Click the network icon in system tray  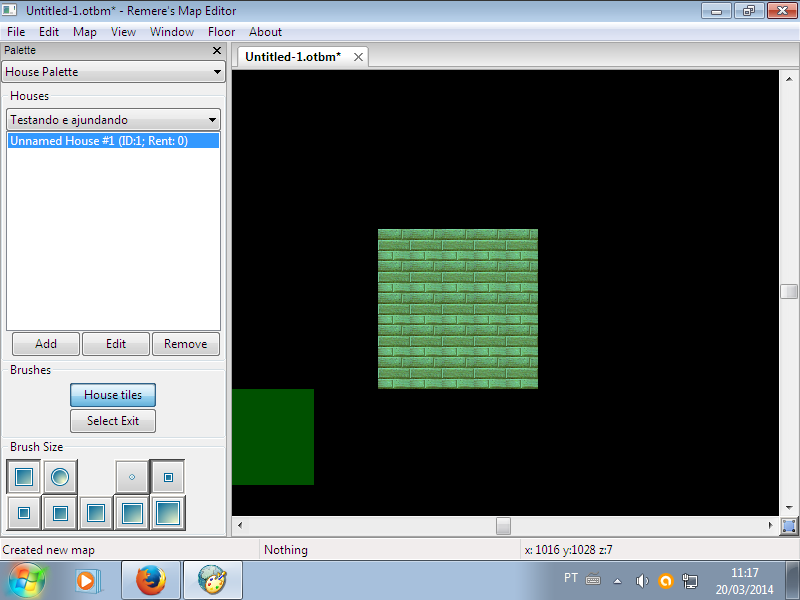tap(690, 581)
